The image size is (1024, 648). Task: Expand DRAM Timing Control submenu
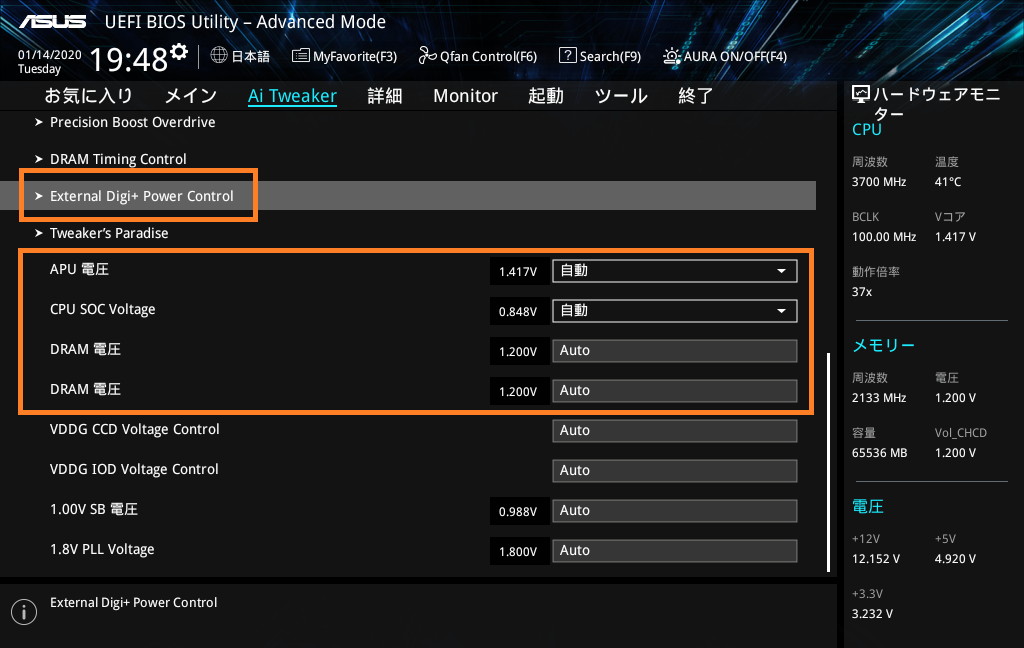118,159
